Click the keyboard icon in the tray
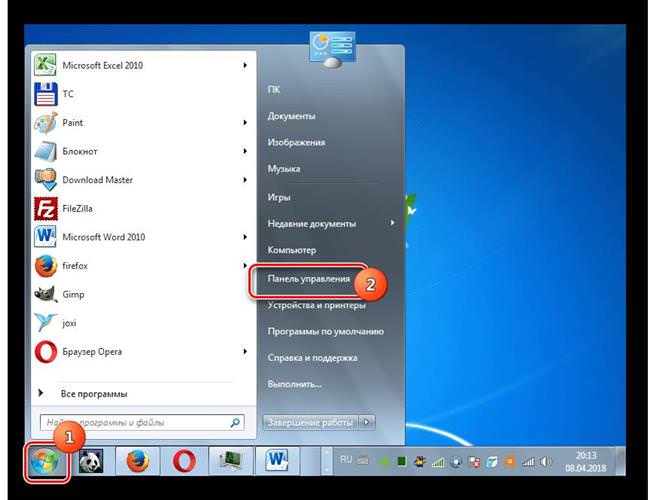Viewport: 650px width, 500px height. pos(363,460)
